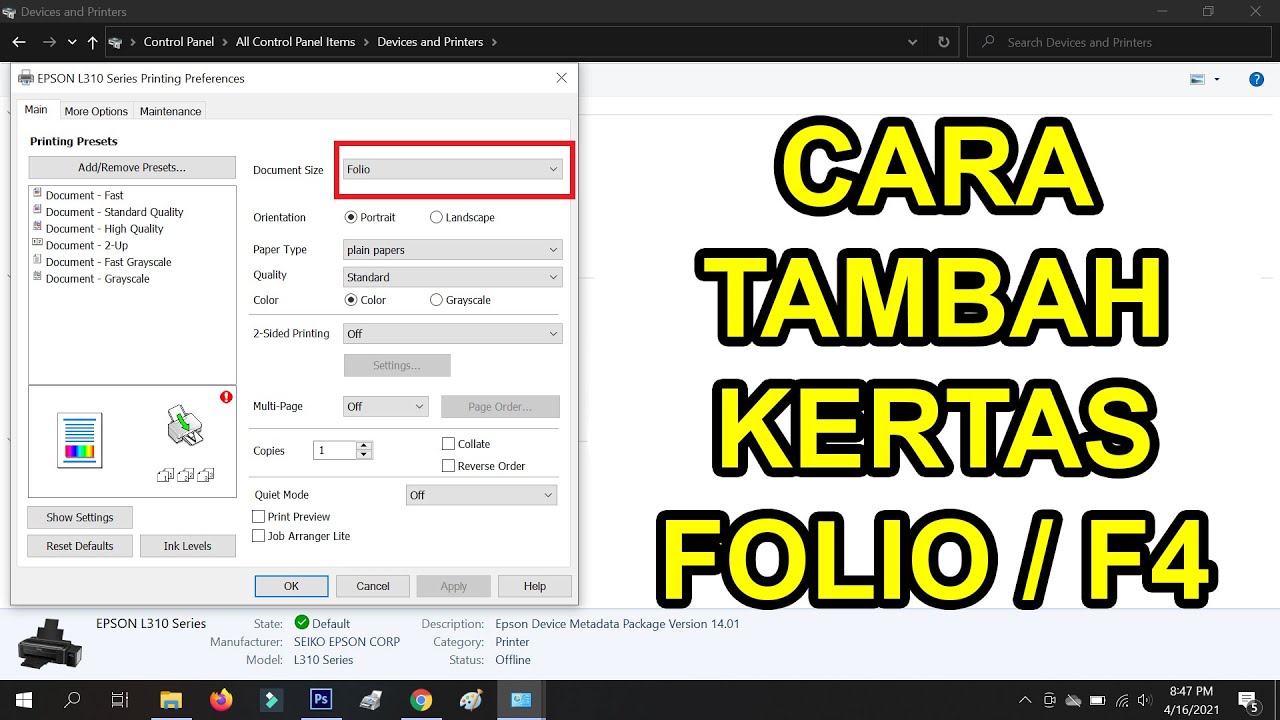Open Paper Type dropdown
The width and height of the screenshot is (1280, 720).
pyautogui.click(x=453, y=250)
